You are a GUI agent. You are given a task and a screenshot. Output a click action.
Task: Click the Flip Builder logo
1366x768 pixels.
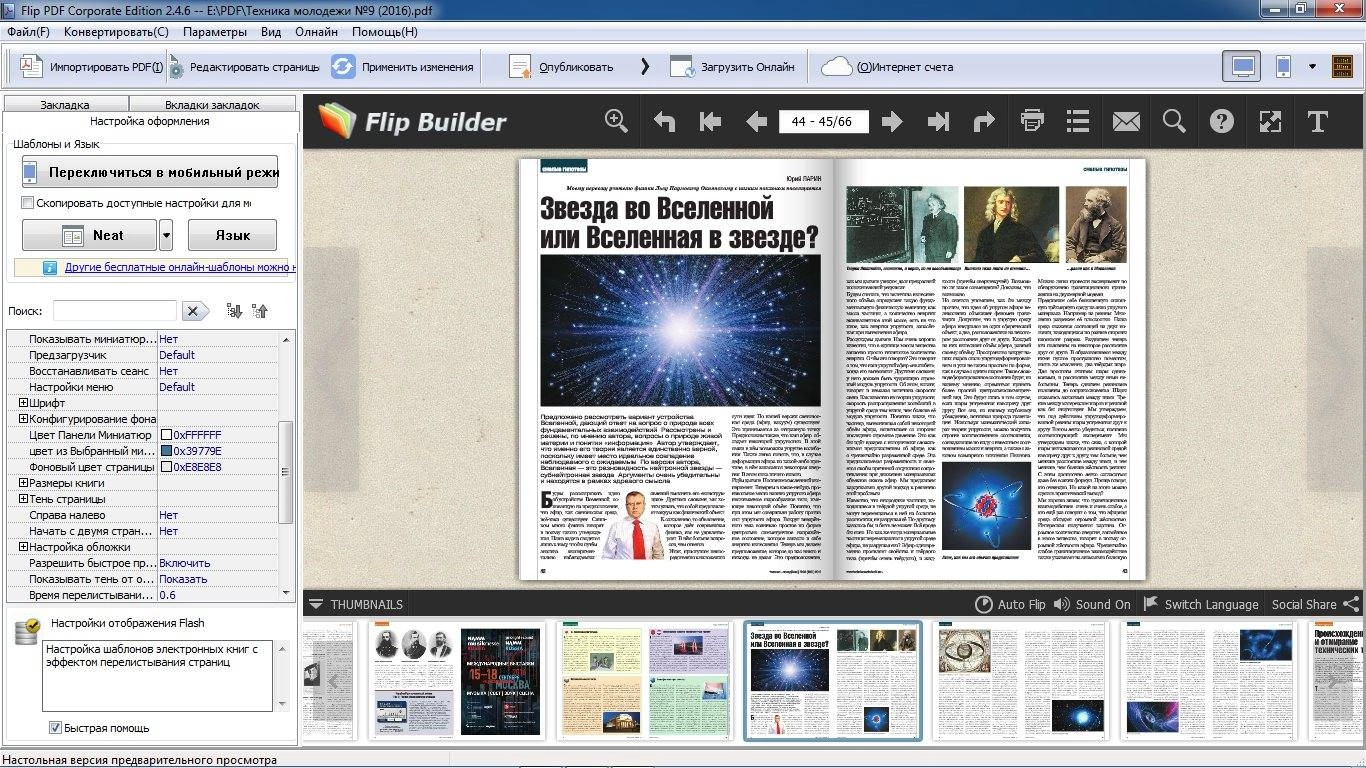[413, 122]
